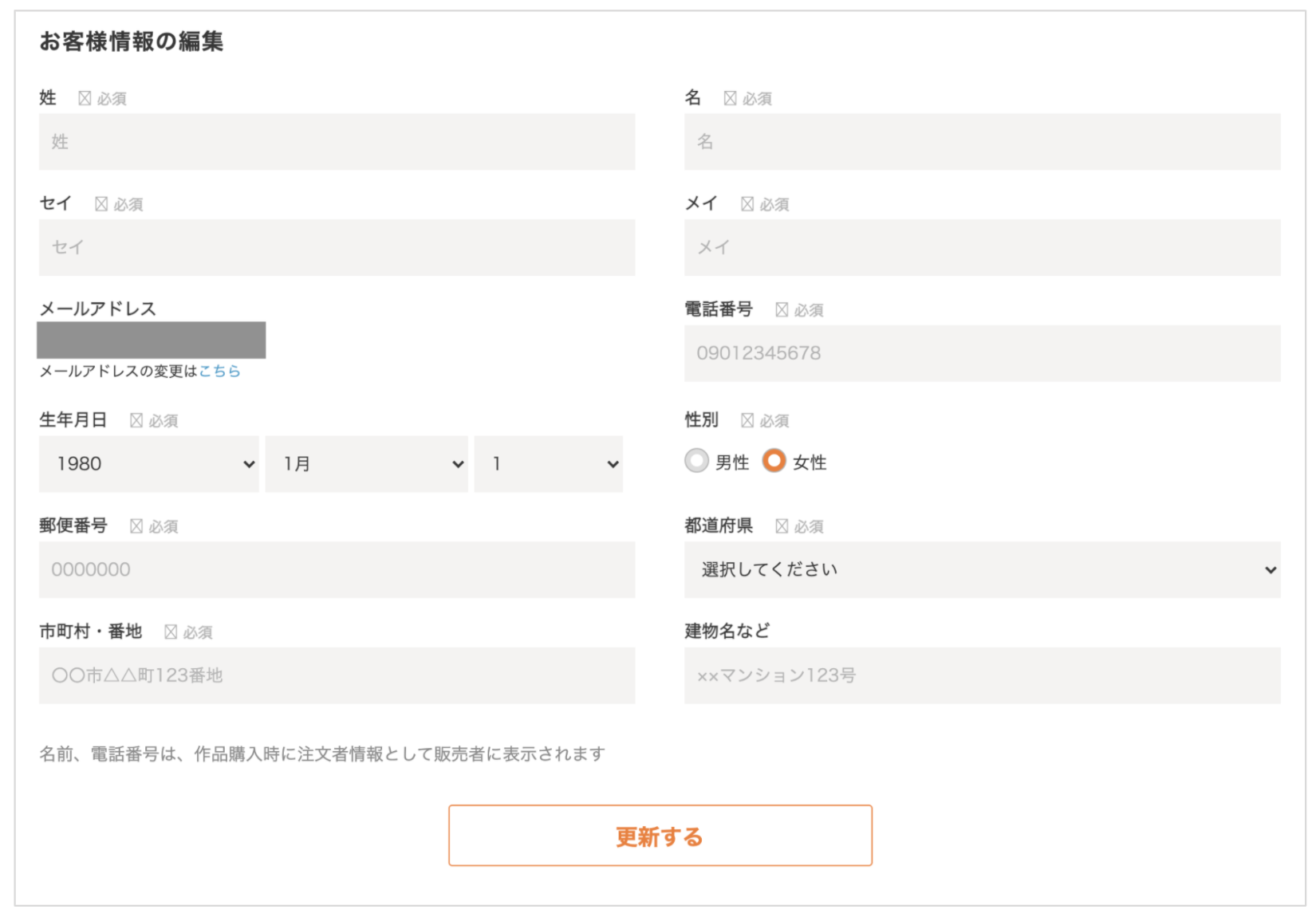This screenshot has height=917, width=1316.
Task: Focus the セイ katakana input field
Action: (337, 248)
